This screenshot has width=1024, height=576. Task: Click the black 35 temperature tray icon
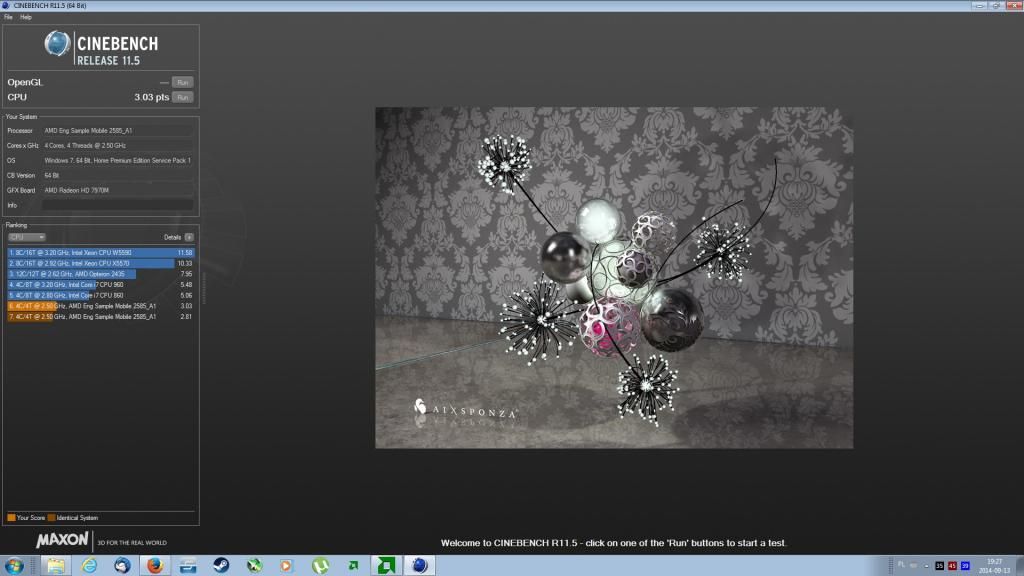pos(939,566)
